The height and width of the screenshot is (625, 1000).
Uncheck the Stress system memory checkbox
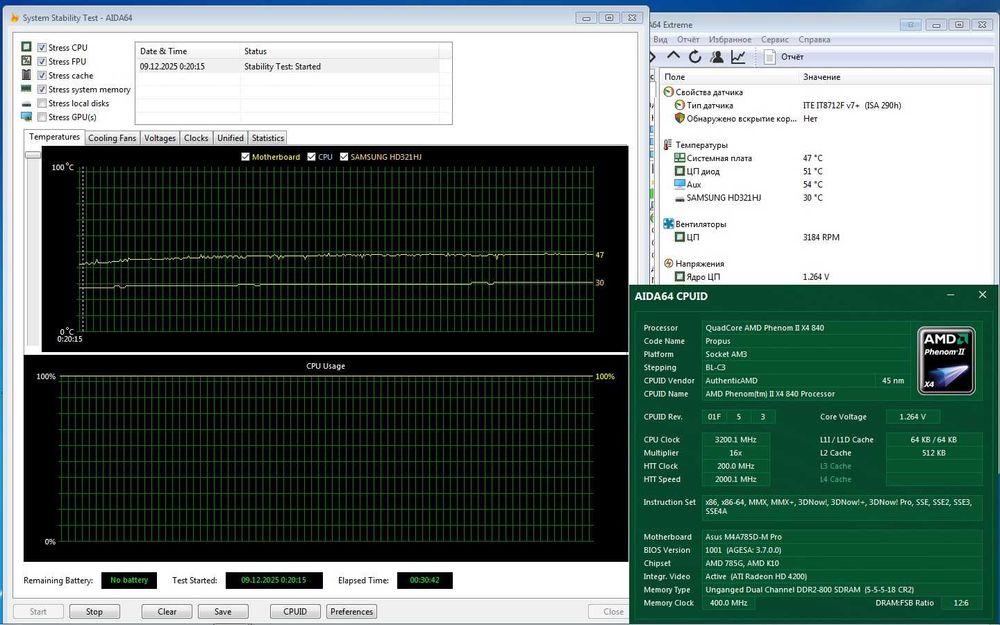(42, 89)
